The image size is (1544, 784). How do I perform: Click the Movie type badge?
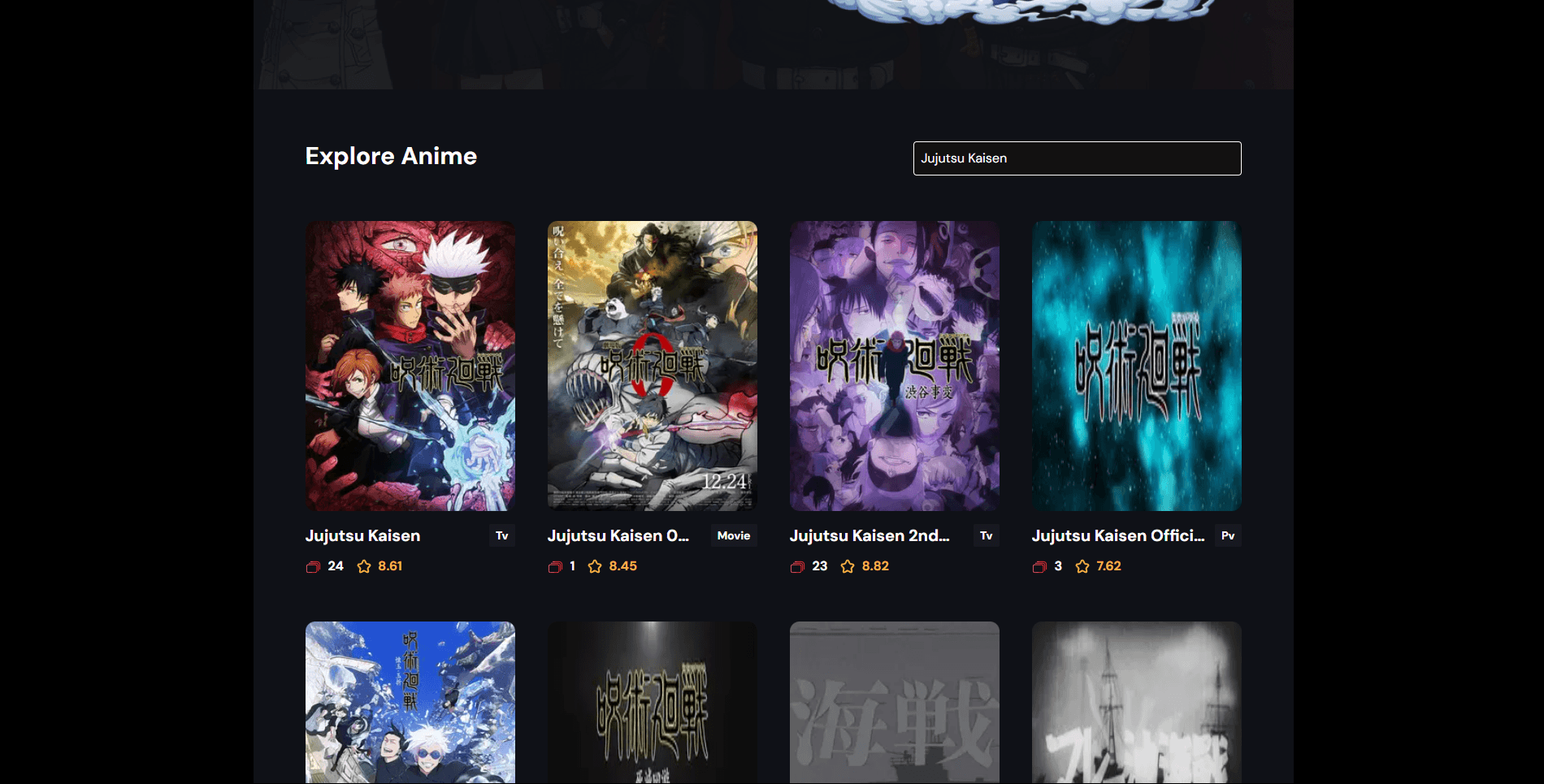tap(734, 536)
